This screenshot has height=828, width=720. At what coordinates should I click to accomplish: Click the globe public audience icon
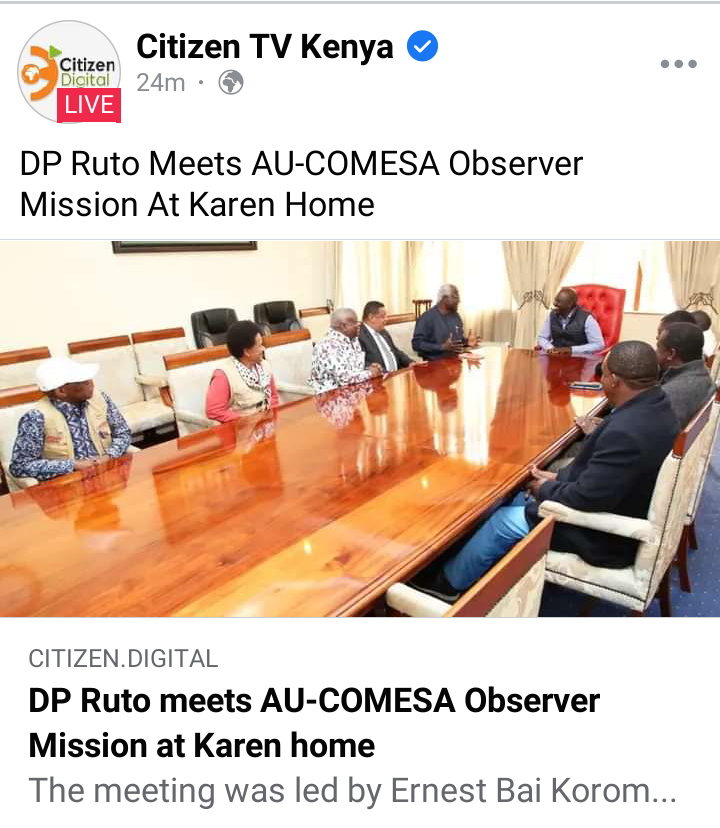pos(231,82)
